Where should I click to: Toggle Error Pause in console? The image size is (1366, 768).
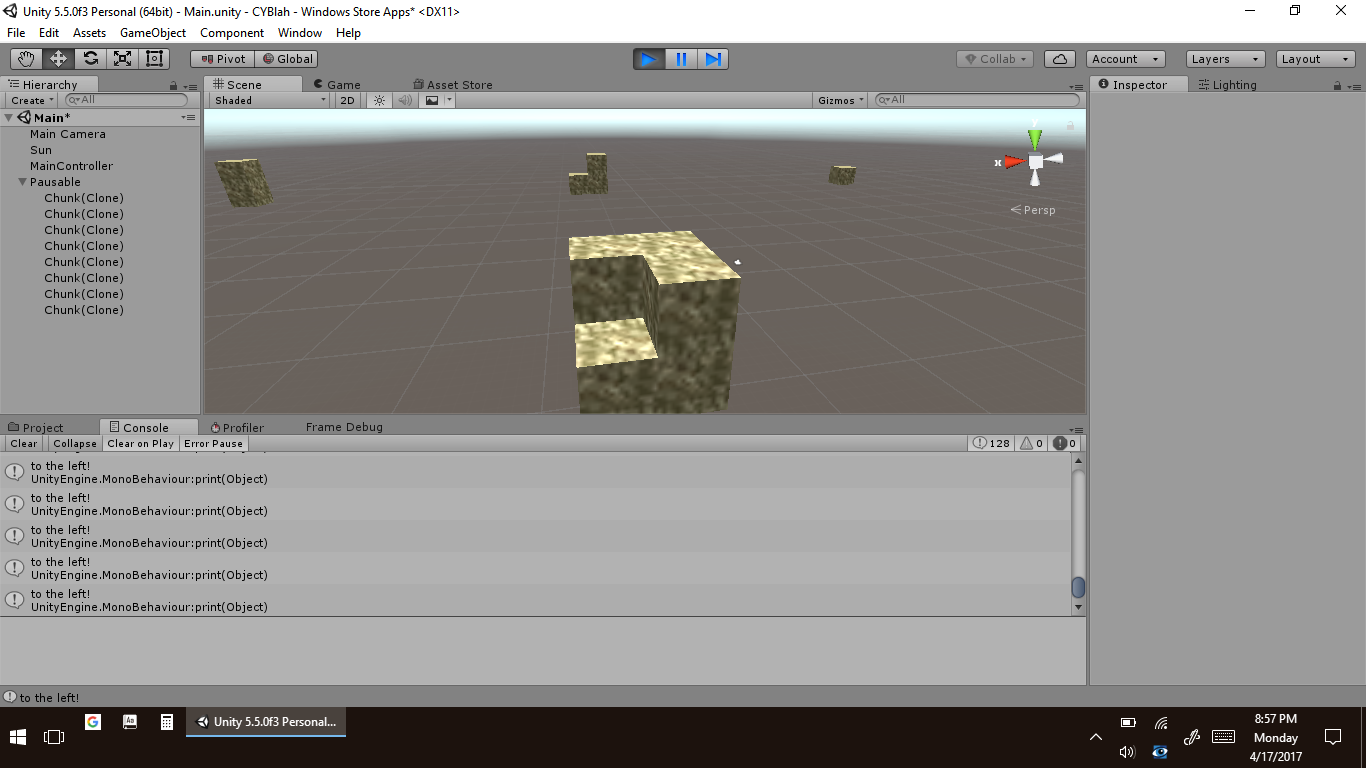pyautogui.click(x=213, y=443)
